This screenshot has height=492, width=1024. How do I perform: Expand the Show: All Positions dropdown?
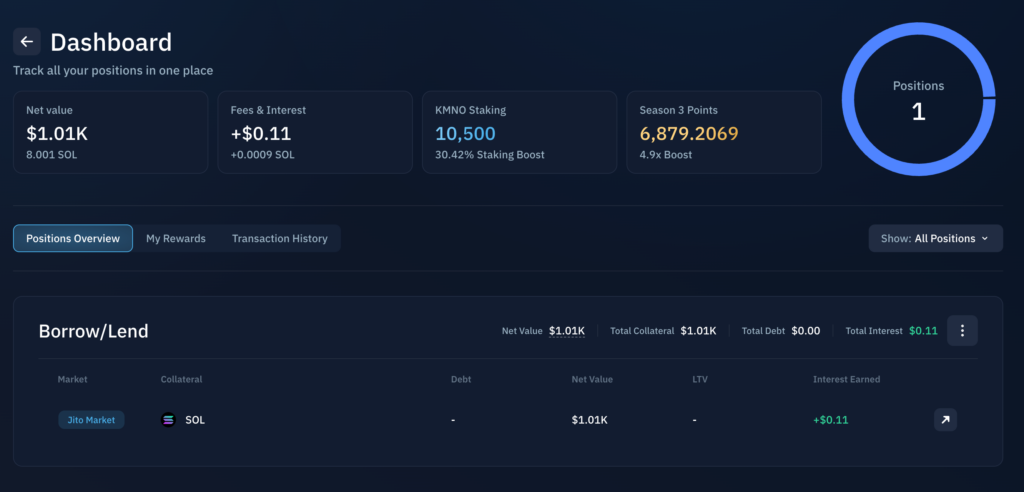[935, 239]
